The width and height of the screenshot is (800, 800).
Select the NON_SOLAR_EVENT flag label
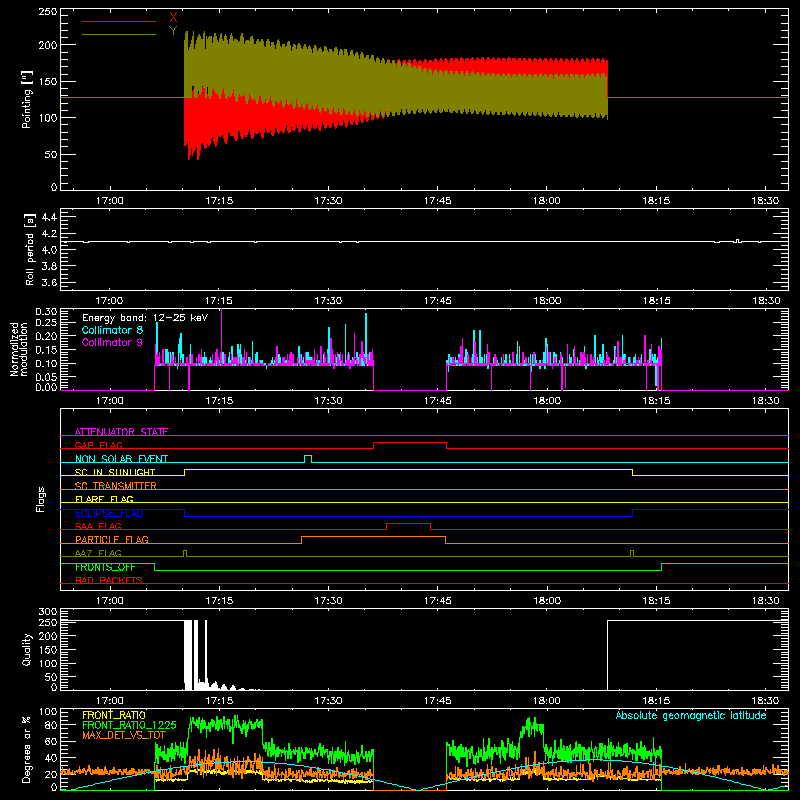click(x=121, y=459)
